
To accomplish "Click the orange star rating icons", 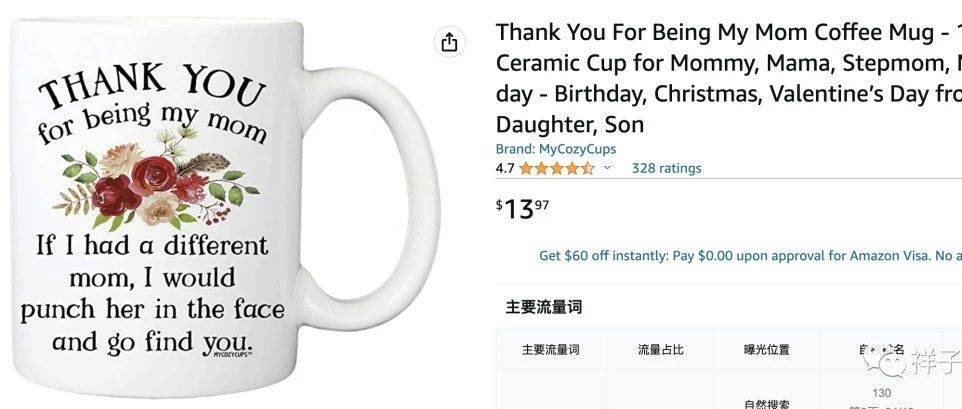I will point(557,168).
